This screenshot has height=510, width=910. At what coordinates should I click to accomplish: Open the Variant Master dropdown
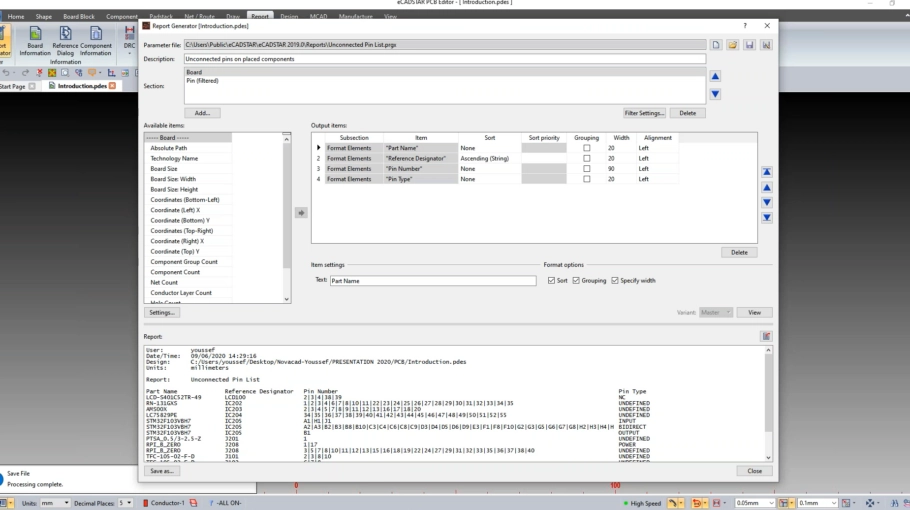716,312
